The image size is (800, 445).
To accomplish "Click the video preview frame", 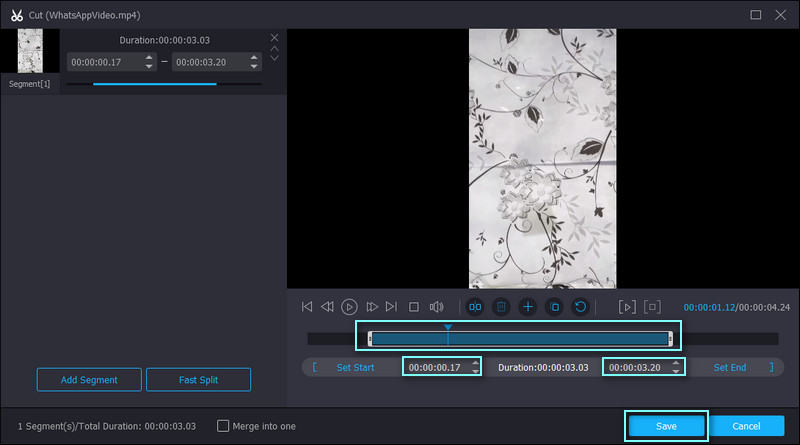I will point(542,159).
